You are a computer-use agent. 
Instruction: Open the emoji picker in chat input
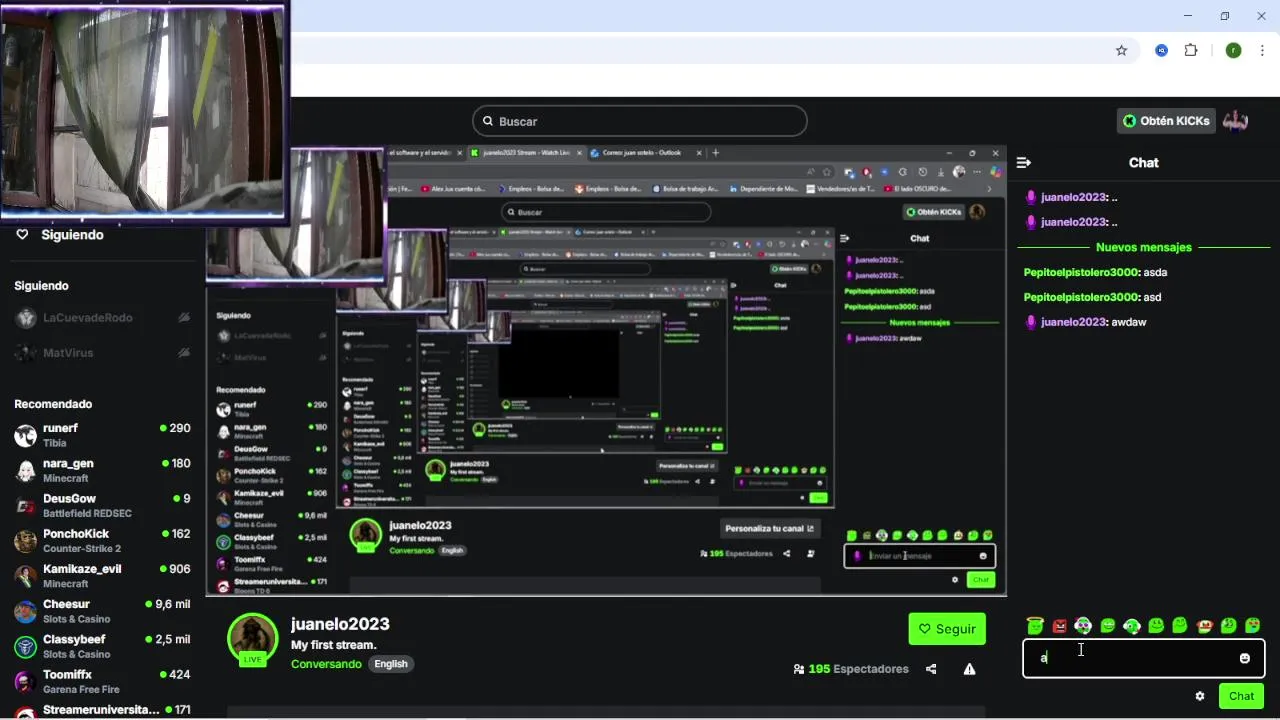tap(1245, 658)
